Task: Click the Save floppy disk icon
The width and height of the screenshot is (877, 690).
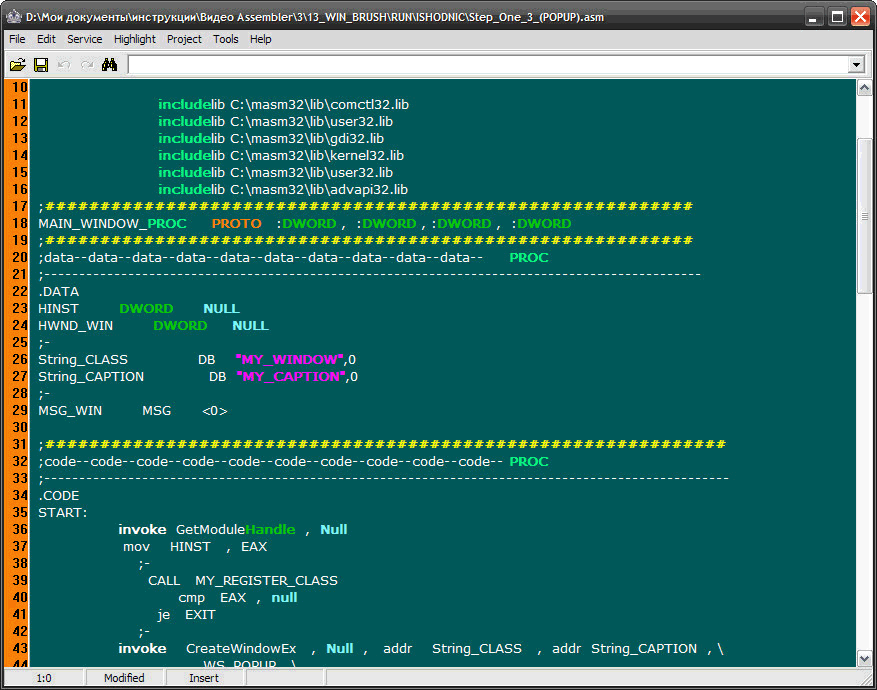Action: (41, 65)
